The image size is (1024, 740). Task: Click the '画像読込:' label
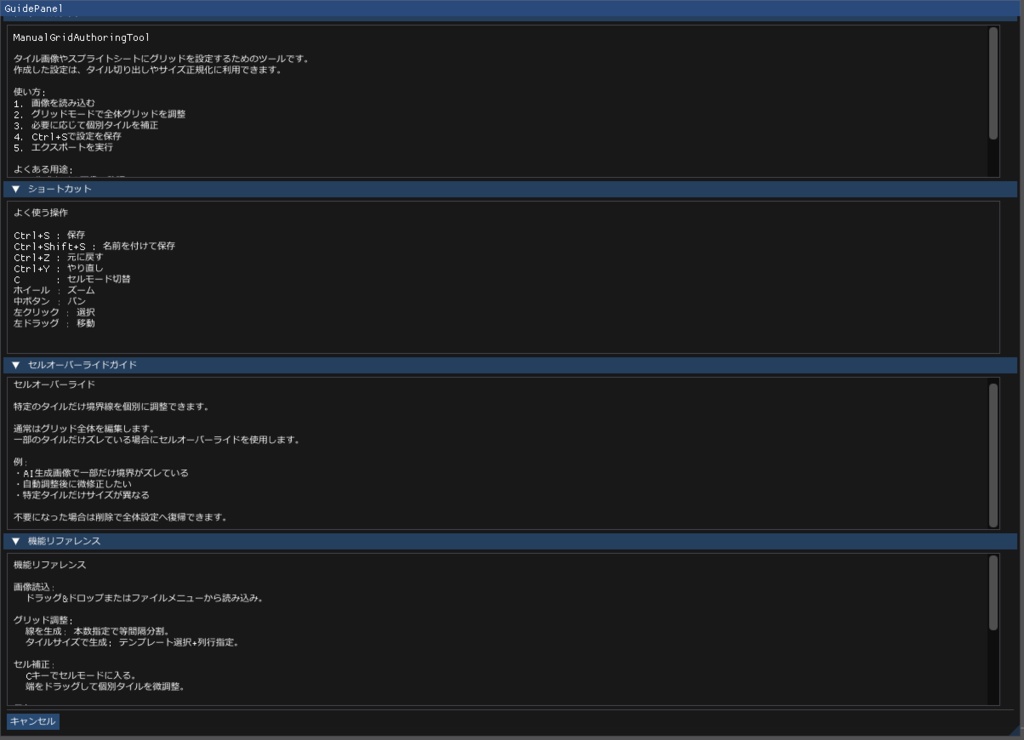[x=34, y=587]
